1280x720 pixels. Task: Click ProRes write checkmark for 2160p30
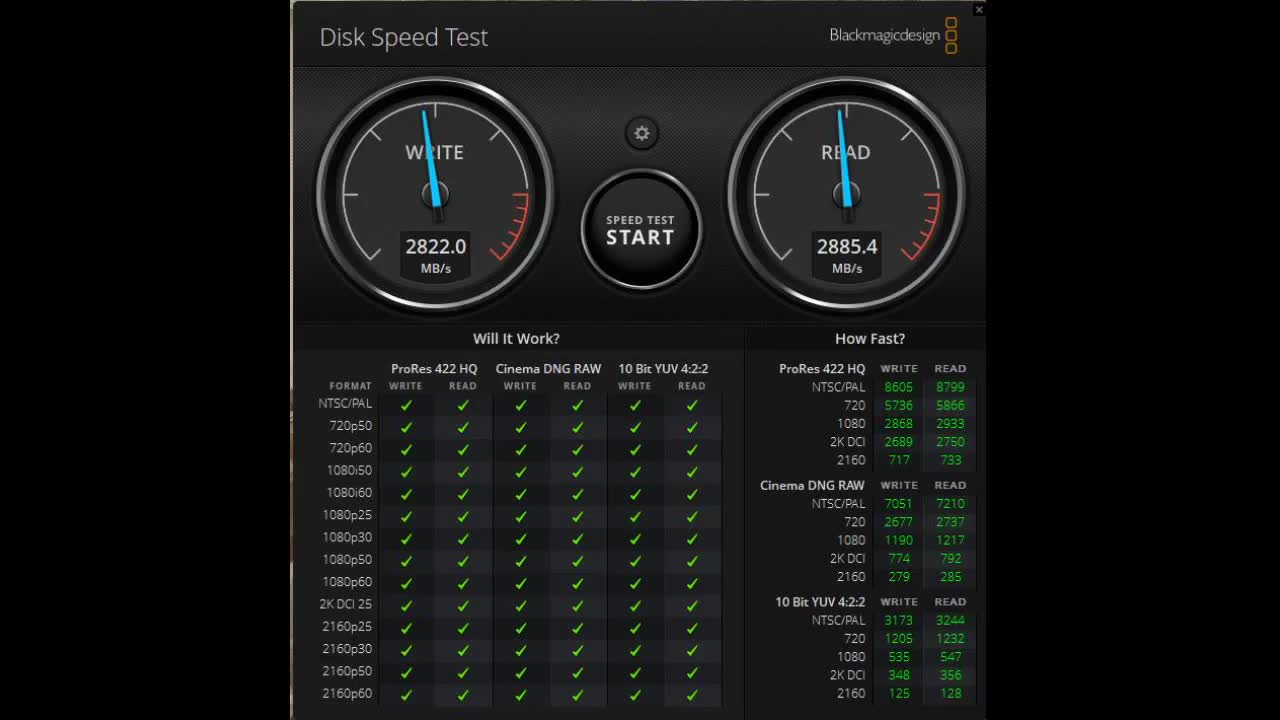(406, 650)
